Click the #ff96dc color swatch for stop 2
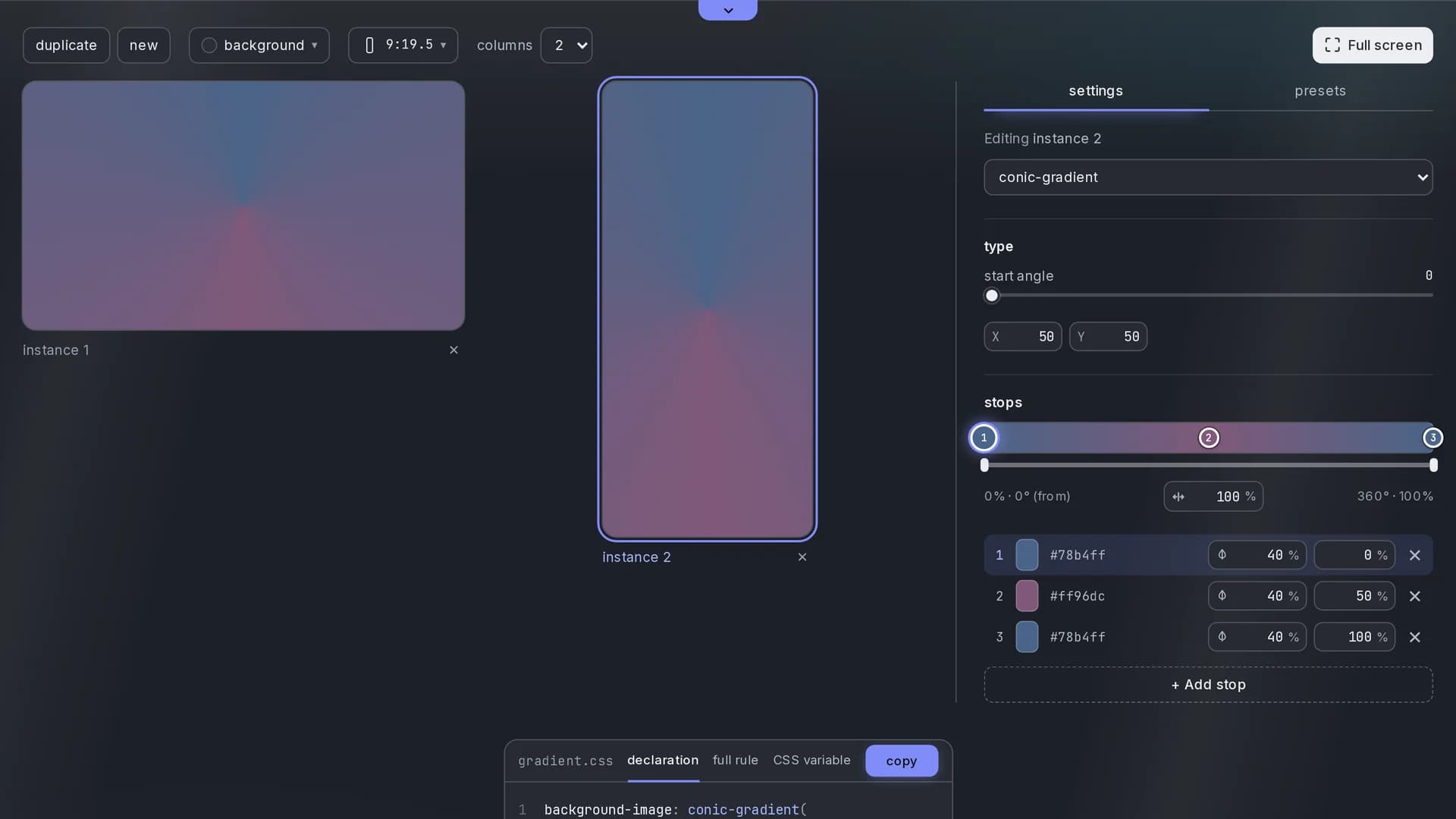Screen dimensions: 1456x819 click(x=1027, y=596)
